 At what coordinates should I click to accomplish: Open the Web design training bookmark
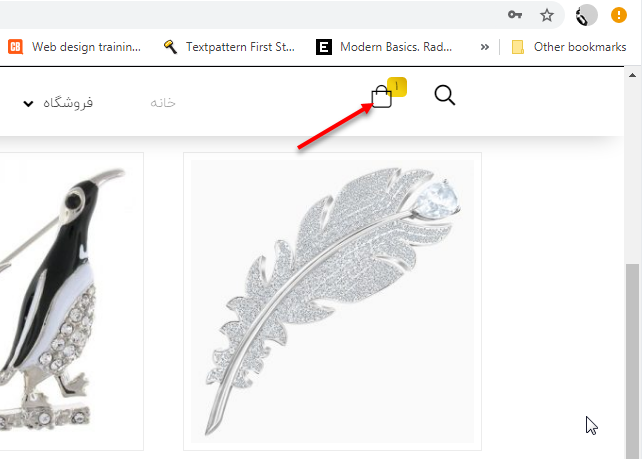[75, 47]
